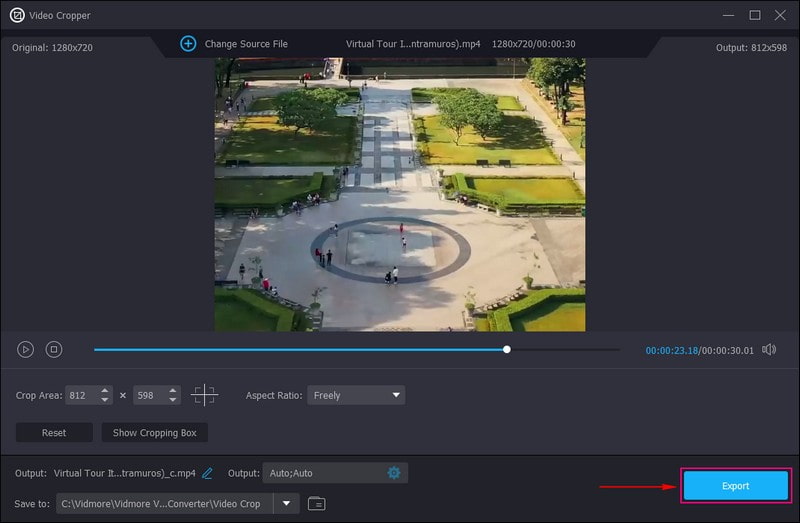Click the Video Cropper app logo
Image resolution: width=800 pixels, height=523 pixels.
17,15
